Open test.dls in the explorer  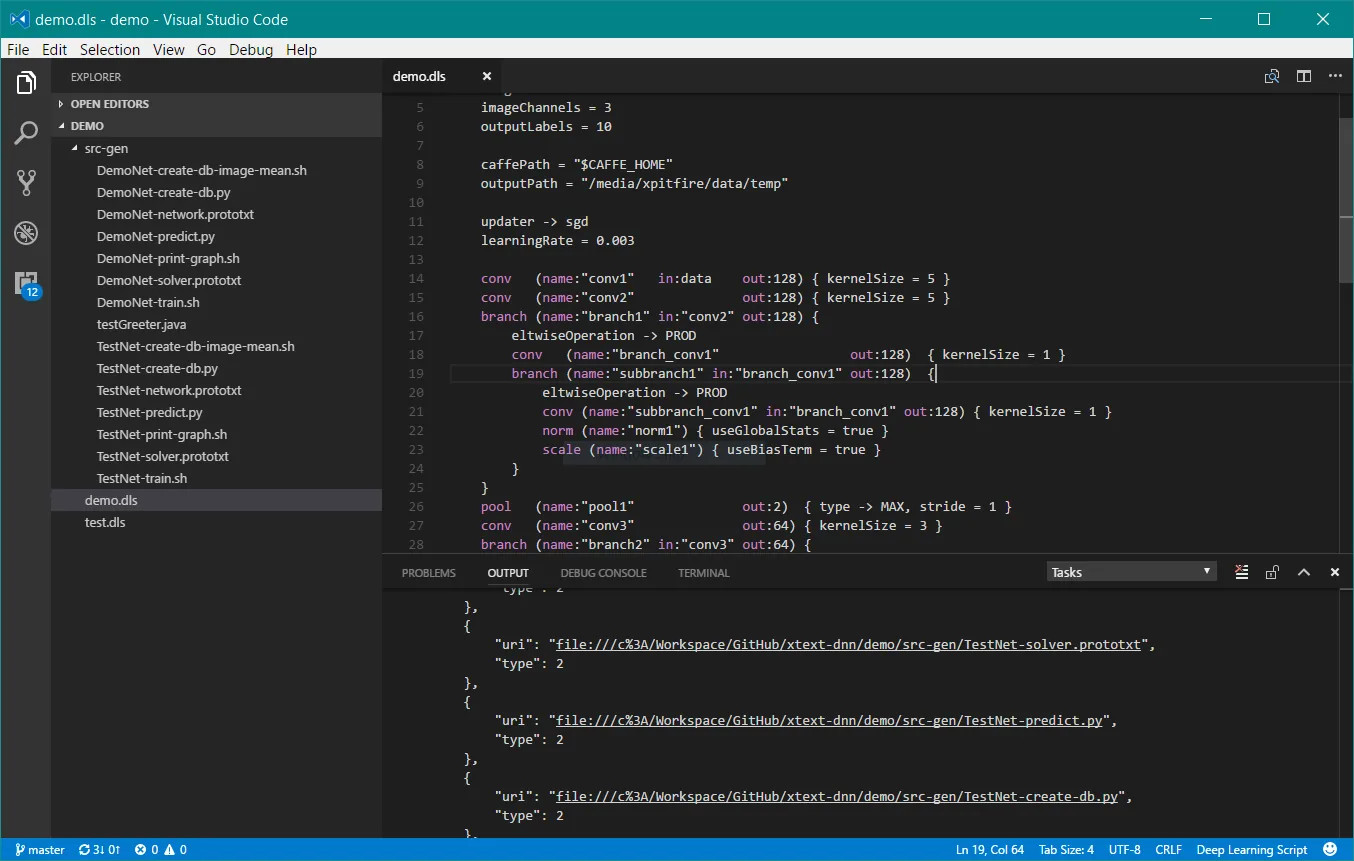coord(104,522)
